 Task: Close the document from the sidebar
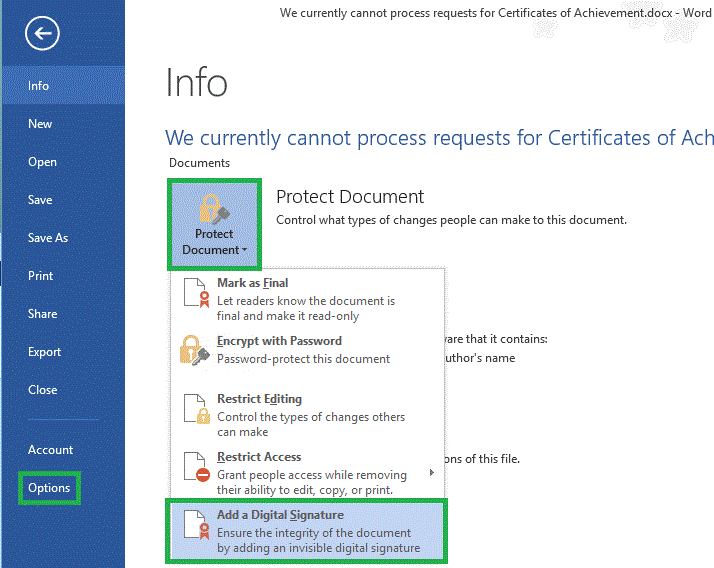pyautogui.click(x=43, y=390)
